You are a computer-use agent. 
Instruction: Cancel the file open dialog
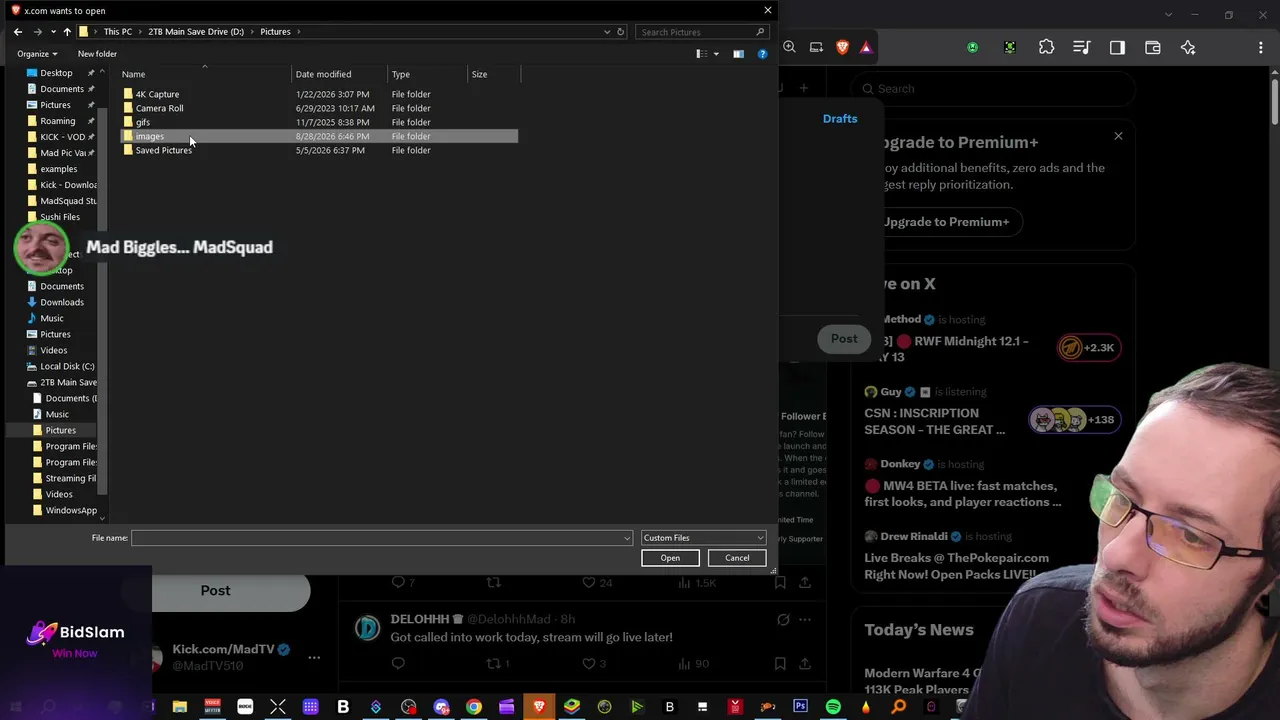(x=737, y=558)
